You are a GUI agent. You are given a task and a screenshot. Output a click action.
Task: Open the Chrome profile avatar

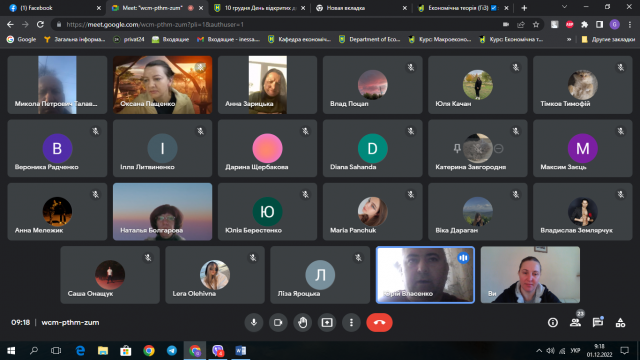point(615,24)
